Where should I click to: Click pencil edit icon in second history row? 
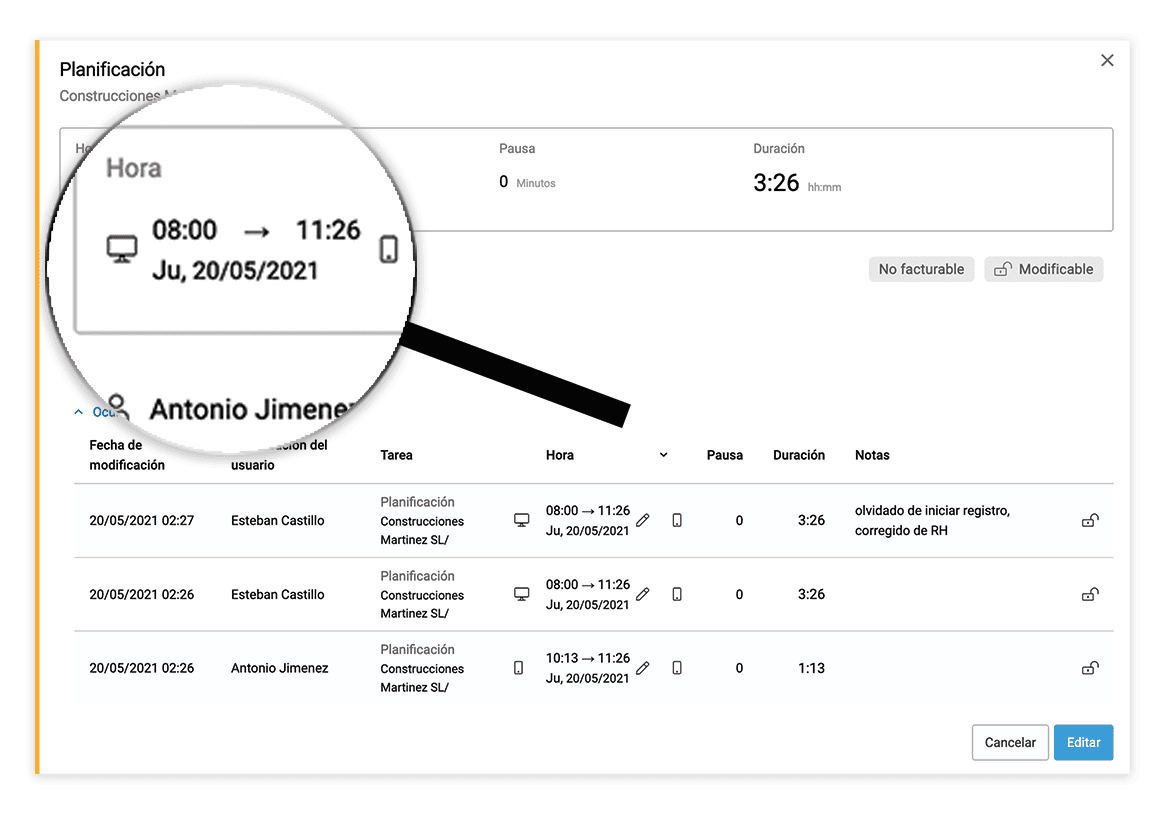[x=643, y=594]
